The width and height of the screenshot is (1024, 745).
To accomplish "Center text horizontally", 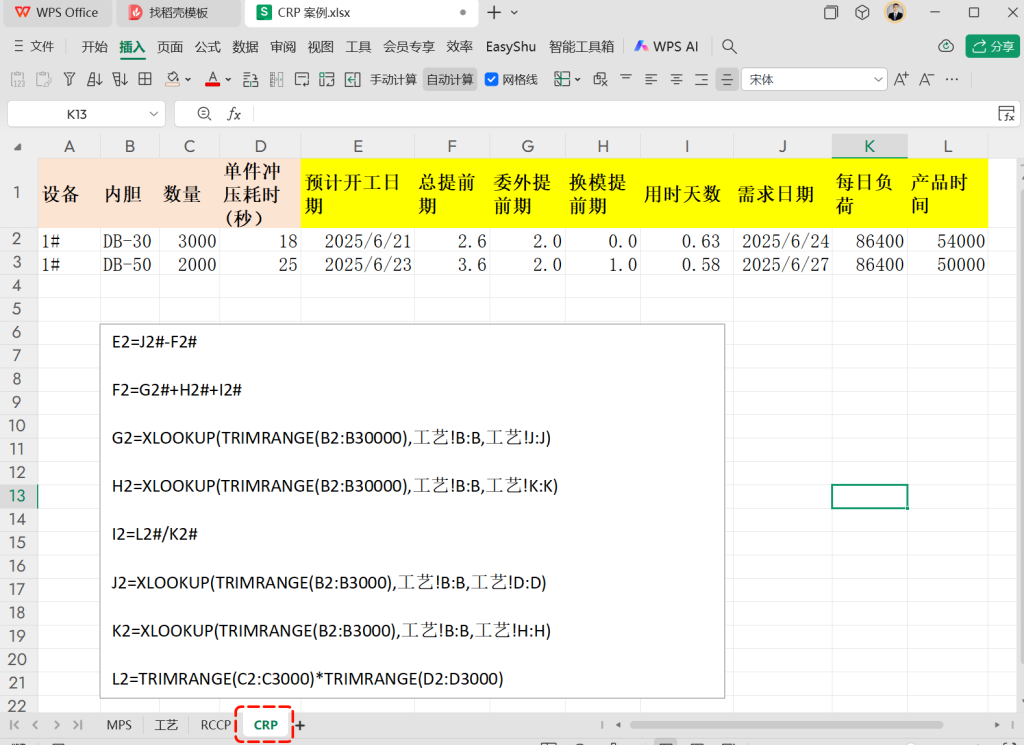I will (677, 80).
